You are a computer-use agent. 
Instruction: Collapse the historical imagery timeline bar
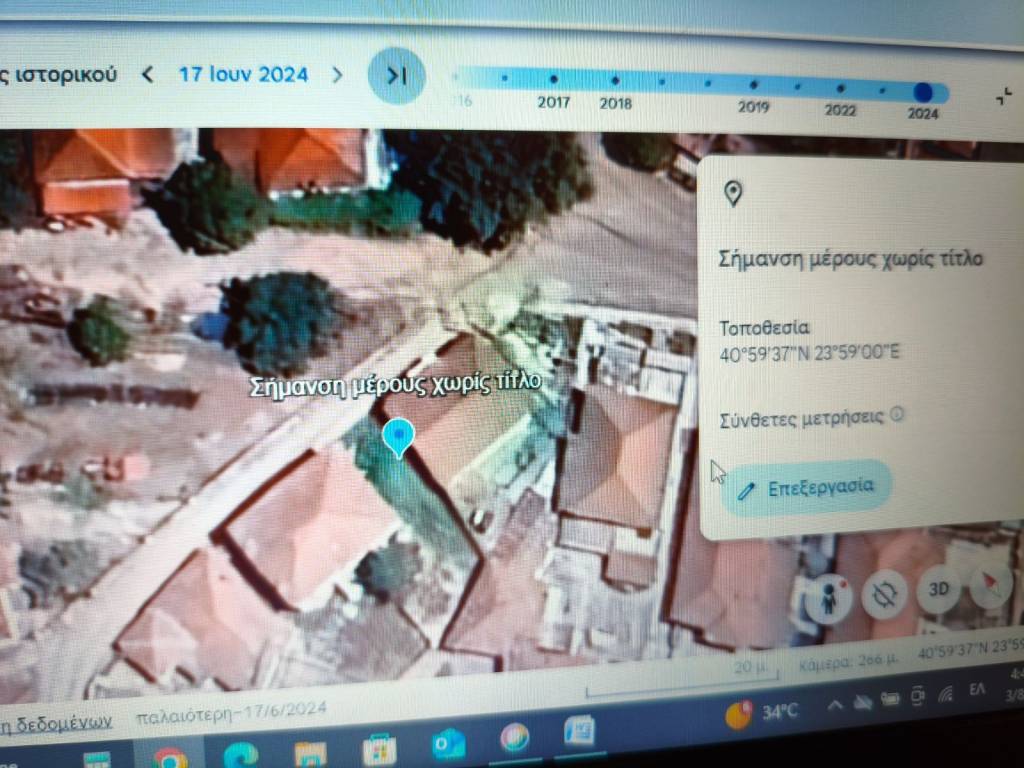[x=1004, y=96]
